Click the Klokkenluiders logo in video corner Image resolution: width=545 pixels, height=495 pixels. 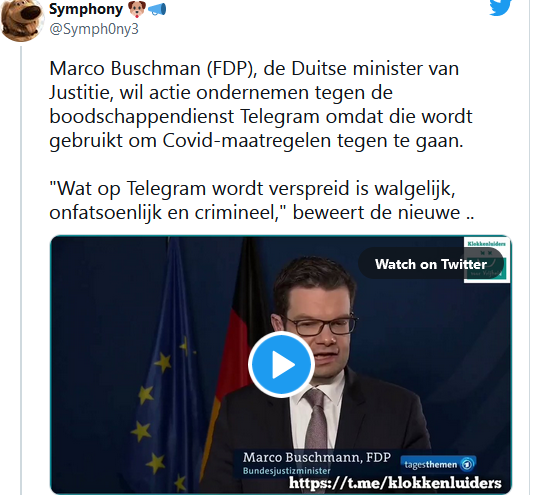tap(487, 260)
